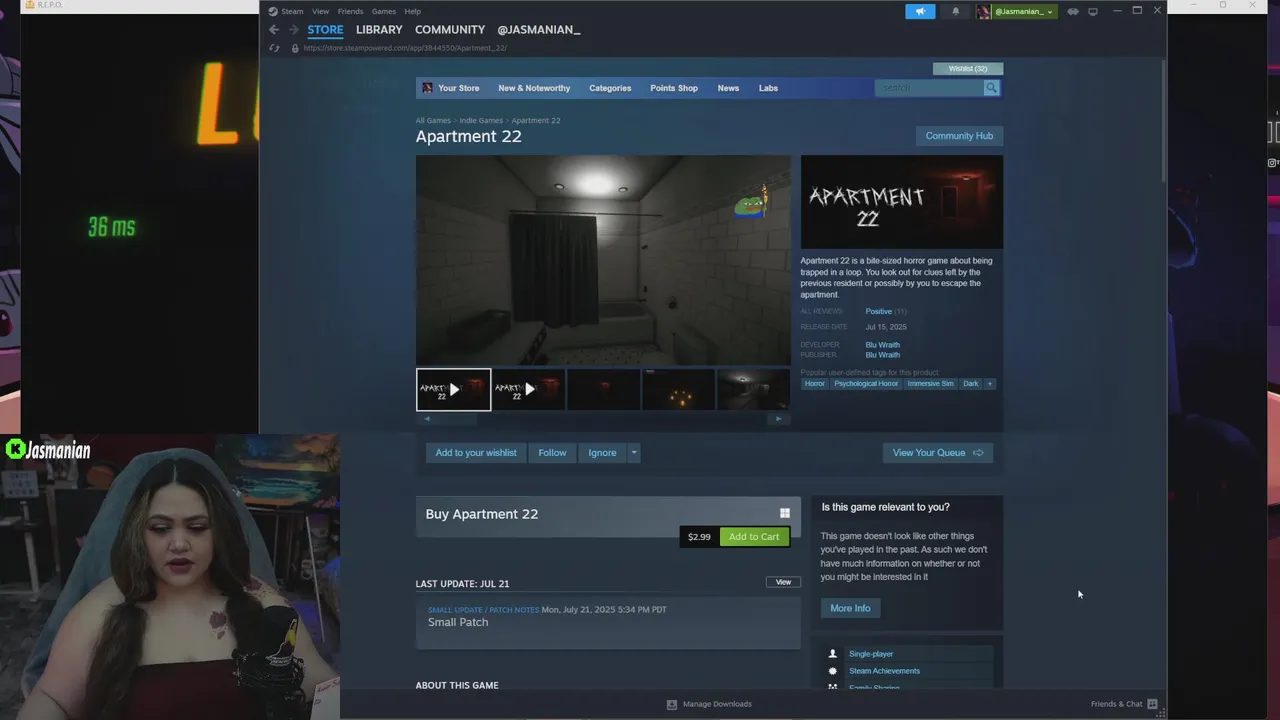Open Friends & Chat icon
This screenshot has width=1280, height=720.
1152,704
